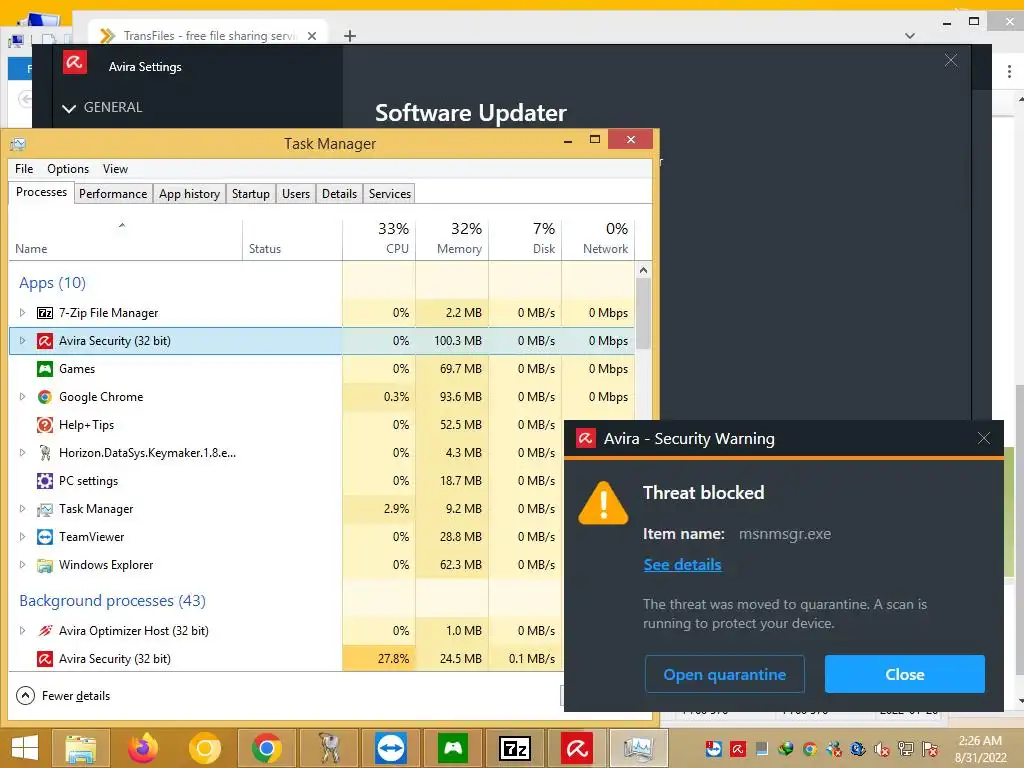Expand the Windows Explorer process group
Screen dimensions: 1024x768
pos(22,565)
